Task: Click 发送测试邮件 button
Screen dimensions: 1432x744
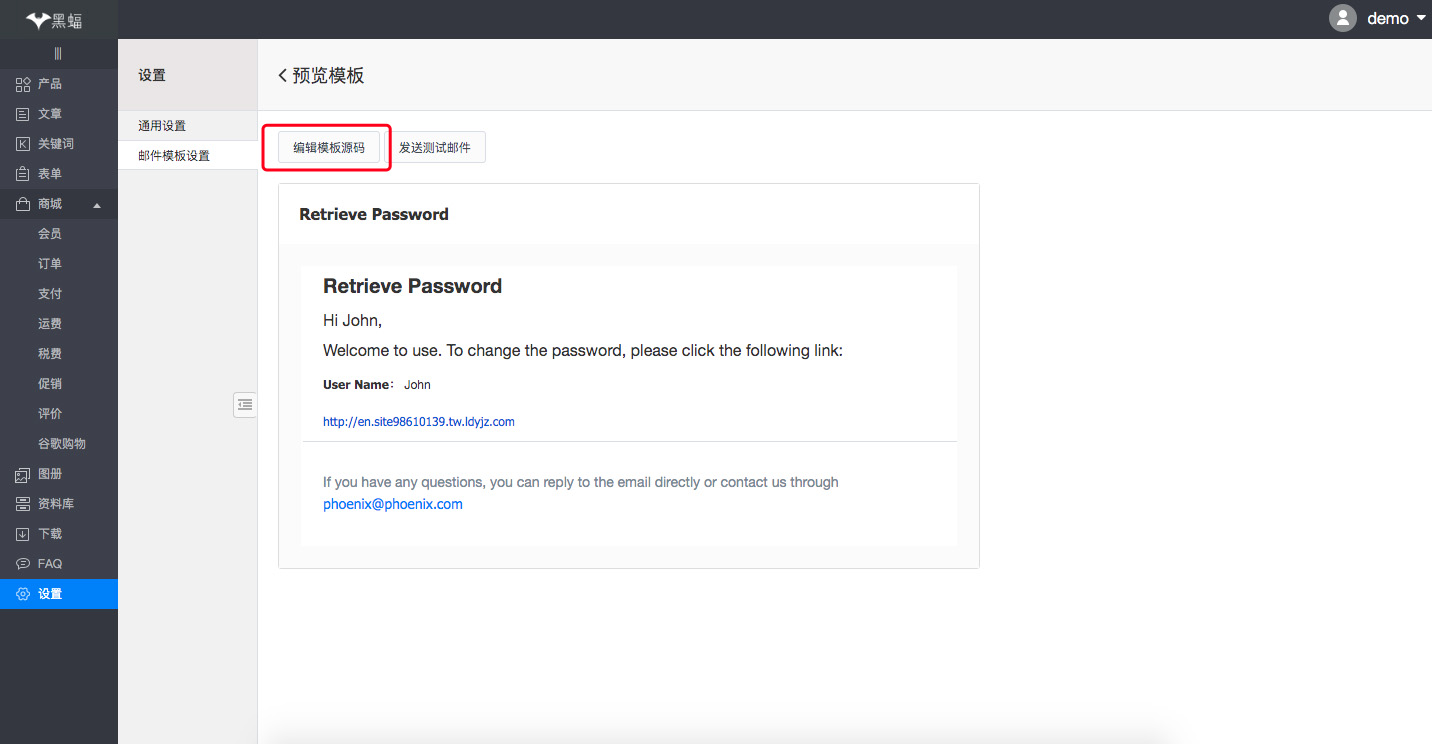Action: (435, 148)
